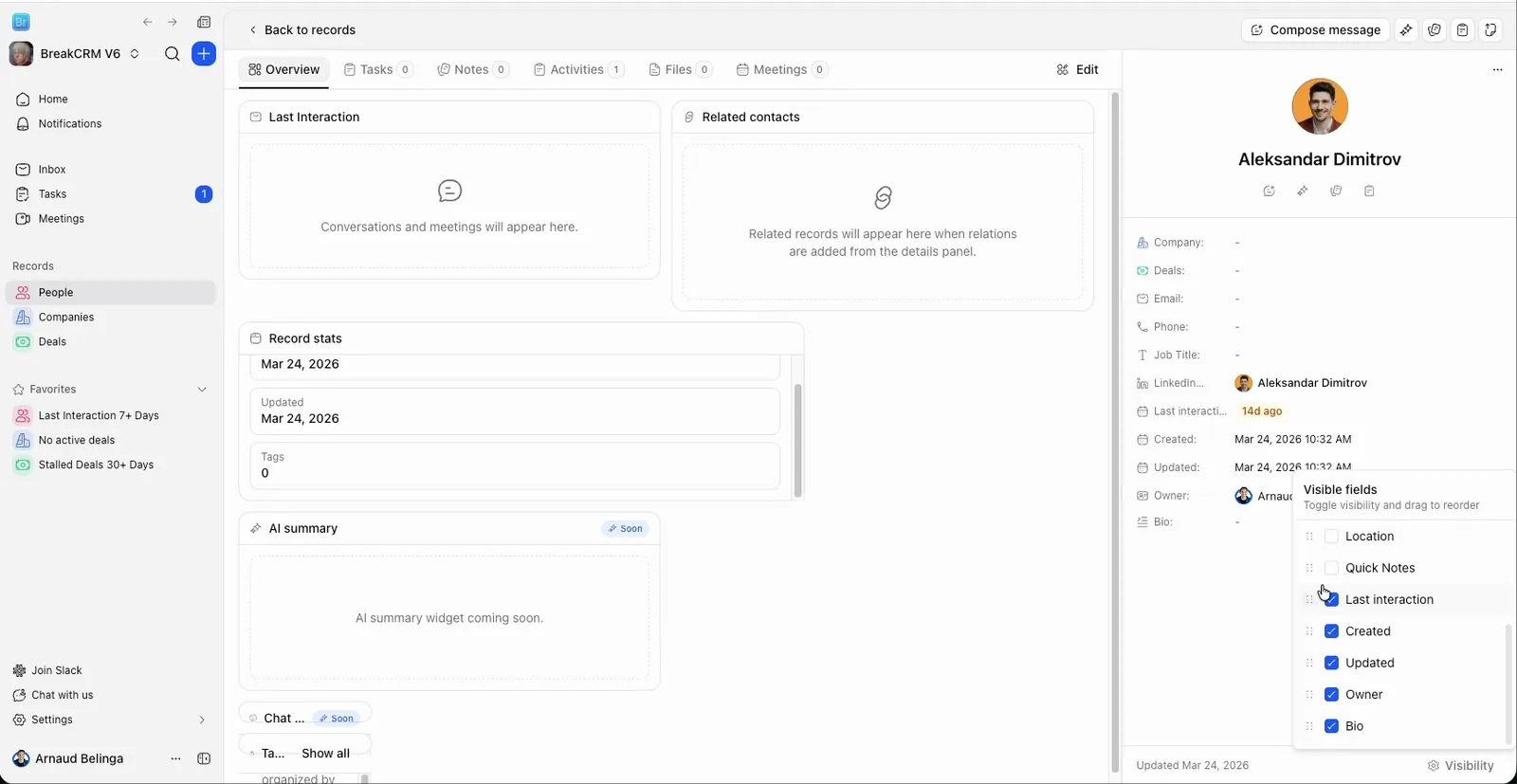Click the Visibility button at panel bottom
Screen dimensions: 1517x784
click(1460, 766)
